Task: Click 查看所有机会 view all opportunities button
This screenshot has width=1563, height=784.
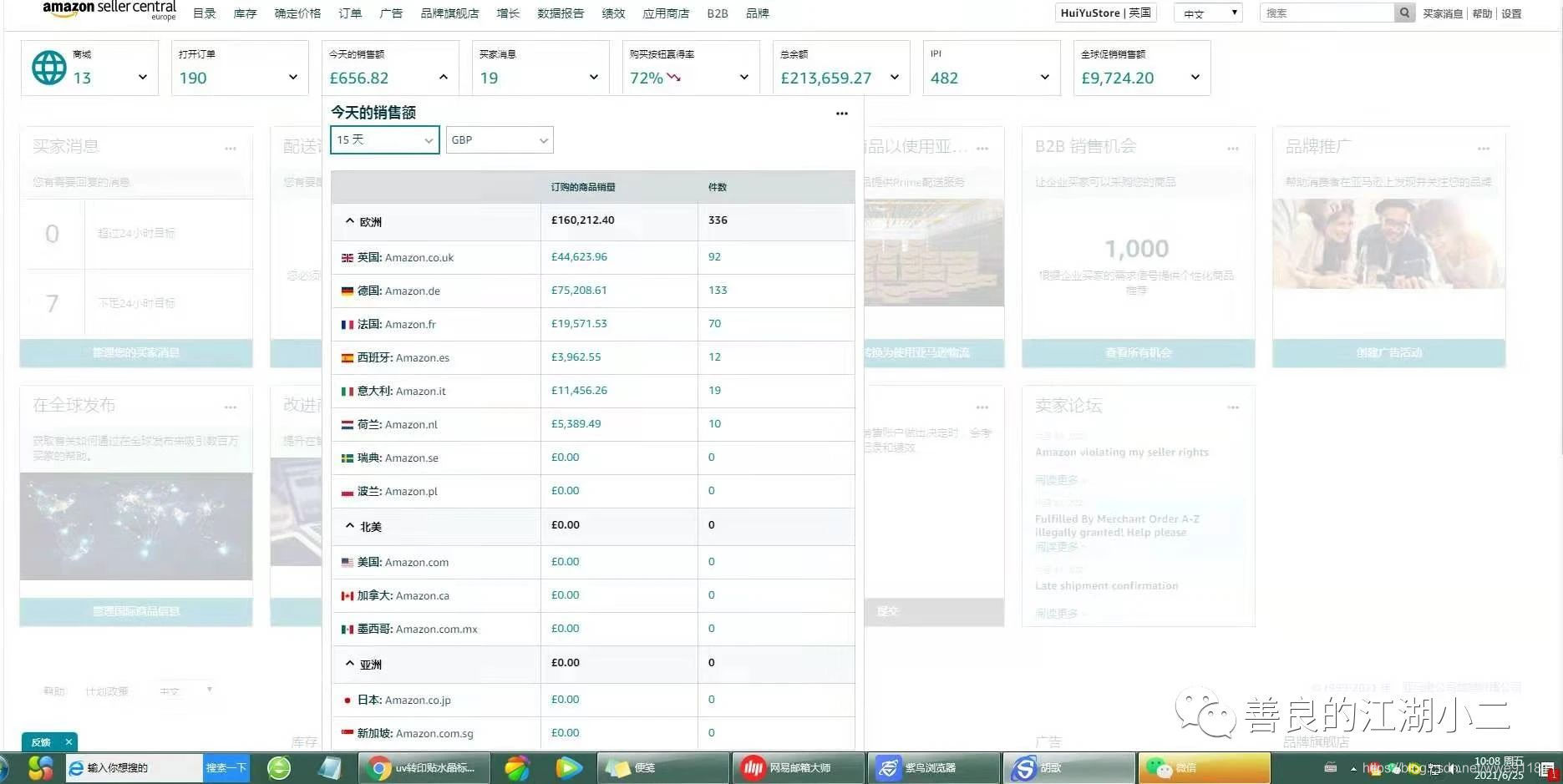Action: (x=1138, y=353)
